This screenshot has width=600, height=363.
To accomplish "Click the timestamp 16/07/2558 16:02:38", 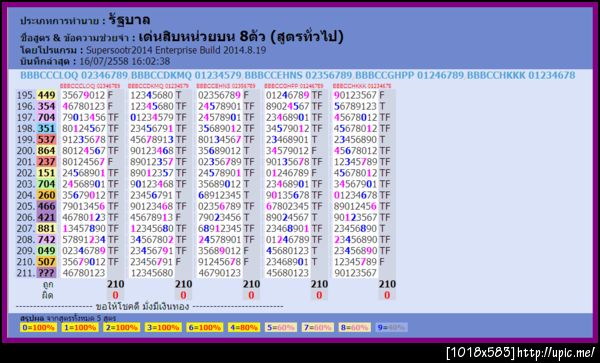I will click(x=125, y=61).
